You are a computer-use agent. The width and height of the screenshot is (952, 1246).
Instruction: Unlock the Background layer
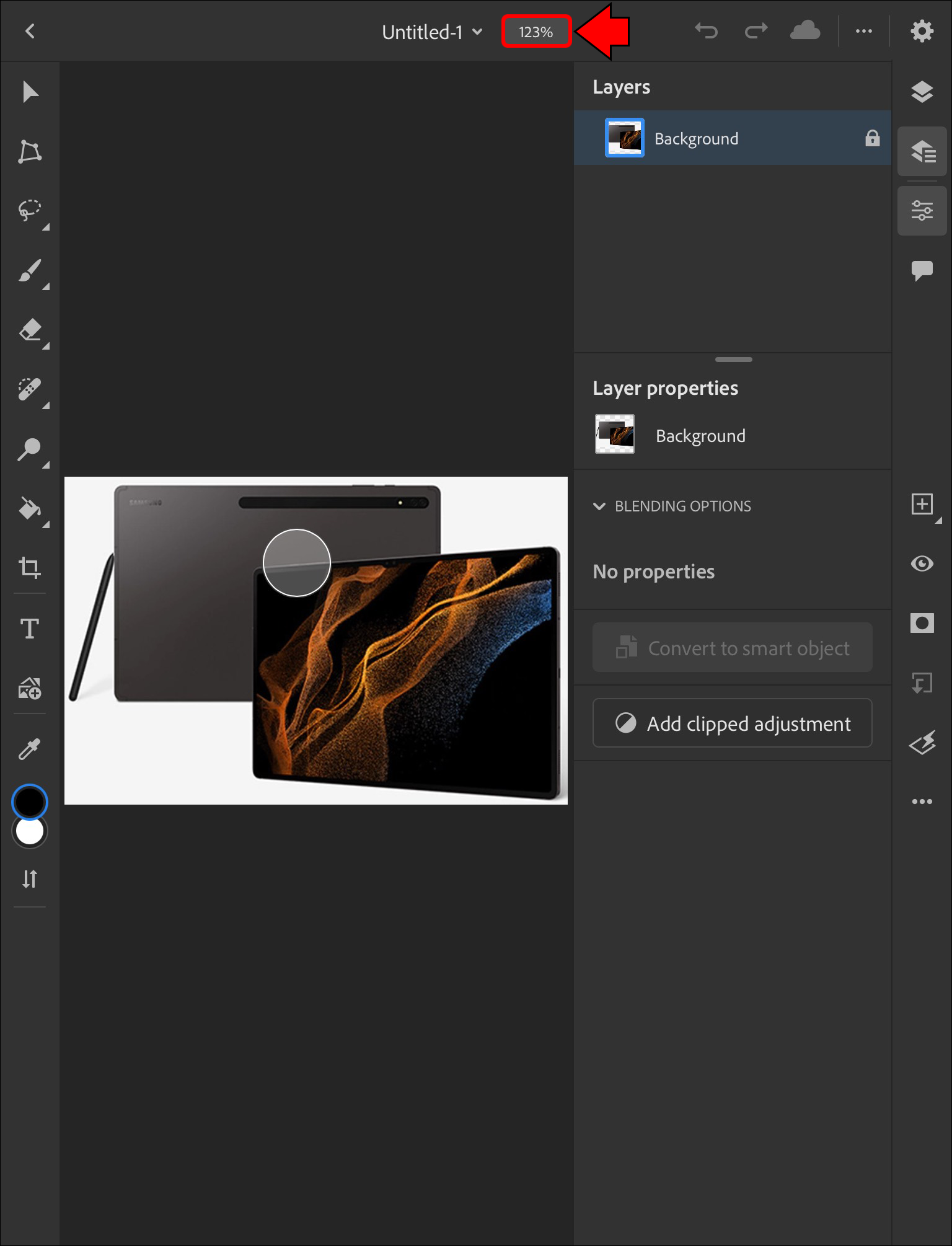click(872, 138)
